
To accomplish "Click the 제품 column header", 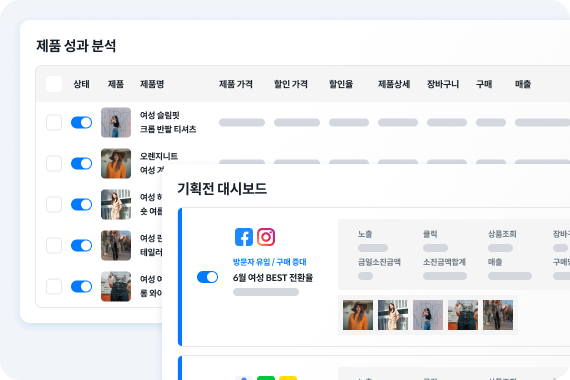I will point(116,84).
